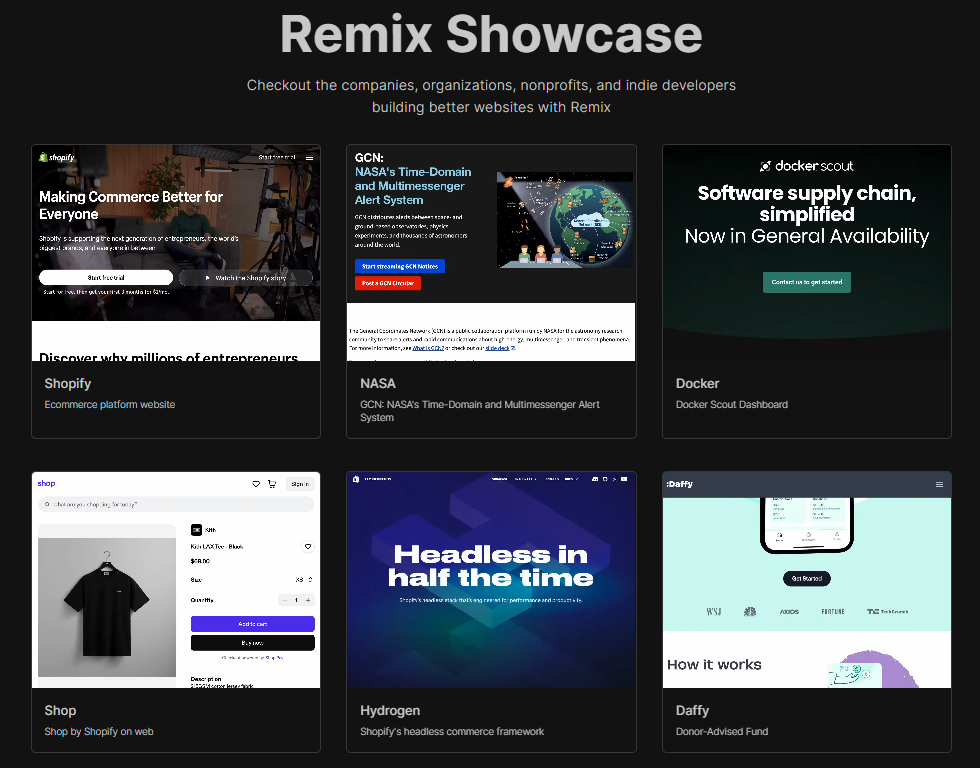Click the Axios logo in Daffy preview
Viewport: 980px width, 768px height.
pos(789,612)
